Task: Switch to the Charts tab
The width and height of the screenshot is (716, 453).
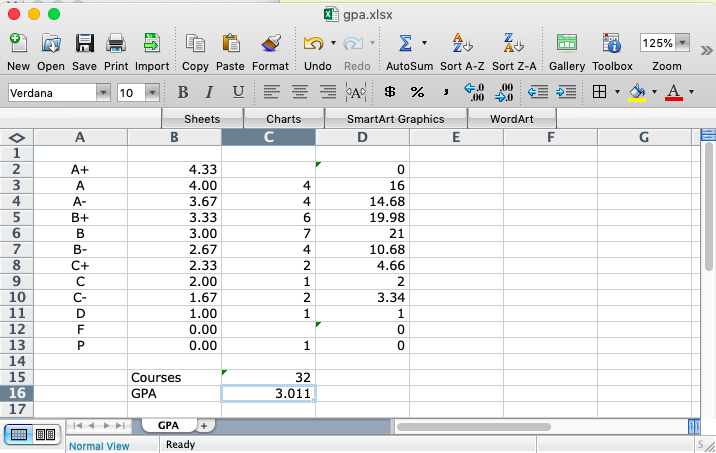Action: click(283, 119)
